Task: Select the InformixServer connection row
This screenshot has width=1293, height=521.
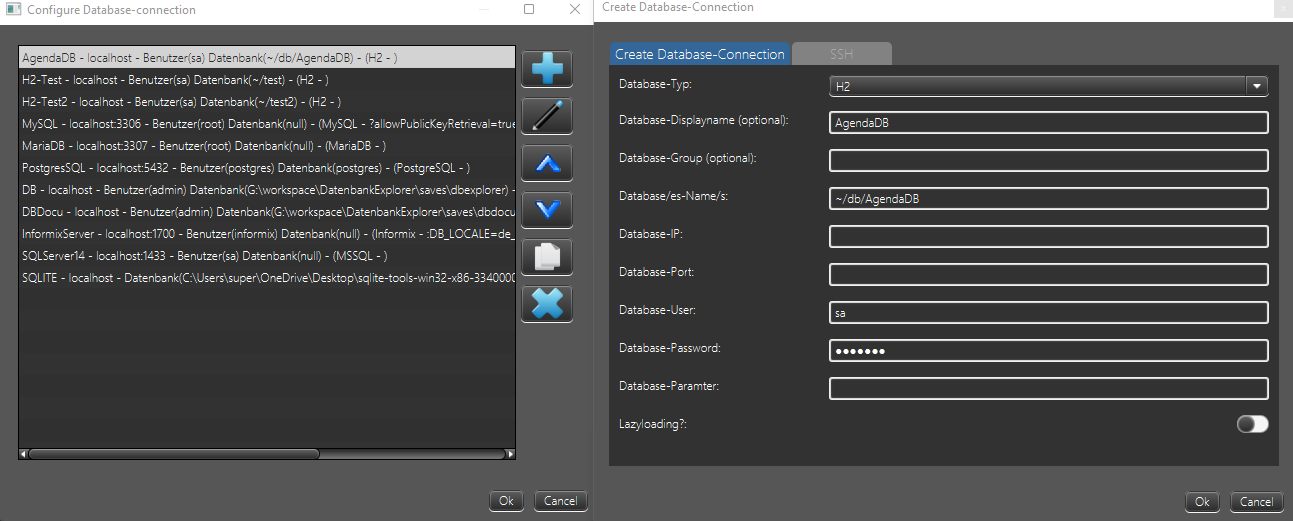Action: click(267, 234)
